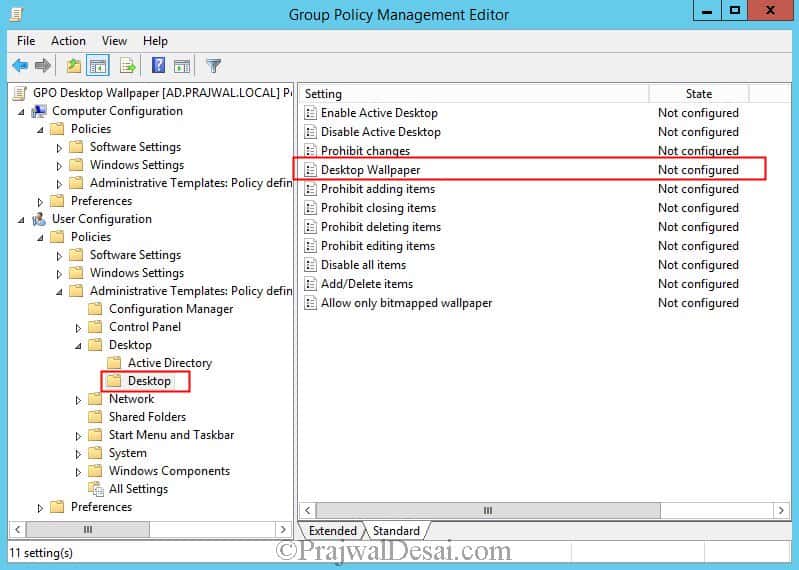The image size is (799, 570).
Task: Click the Computer Configuration node icon
Action: click(39, 111)
